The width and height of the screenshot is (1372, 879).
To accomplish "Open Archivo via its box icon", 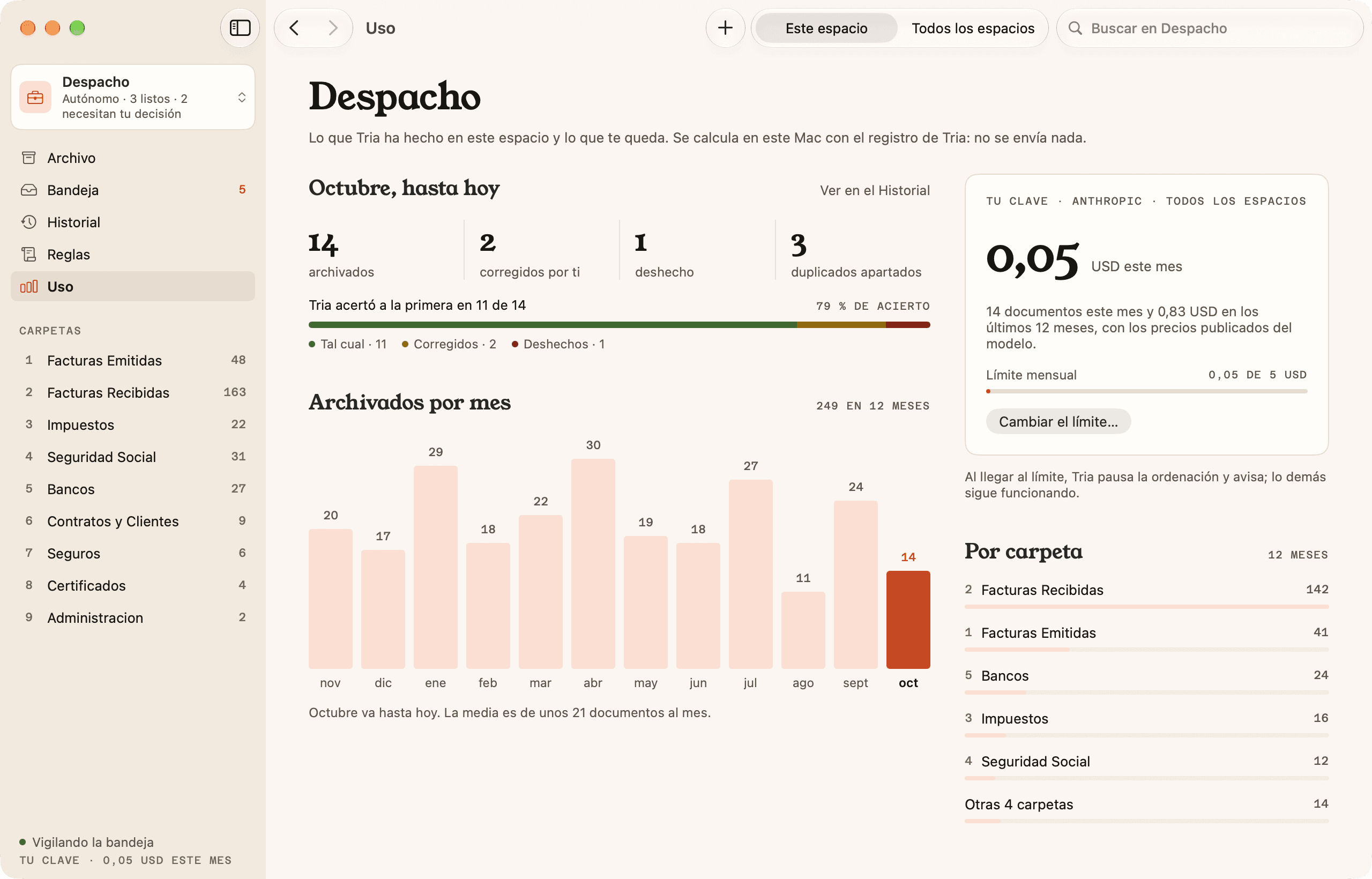I will pos(28,158).
